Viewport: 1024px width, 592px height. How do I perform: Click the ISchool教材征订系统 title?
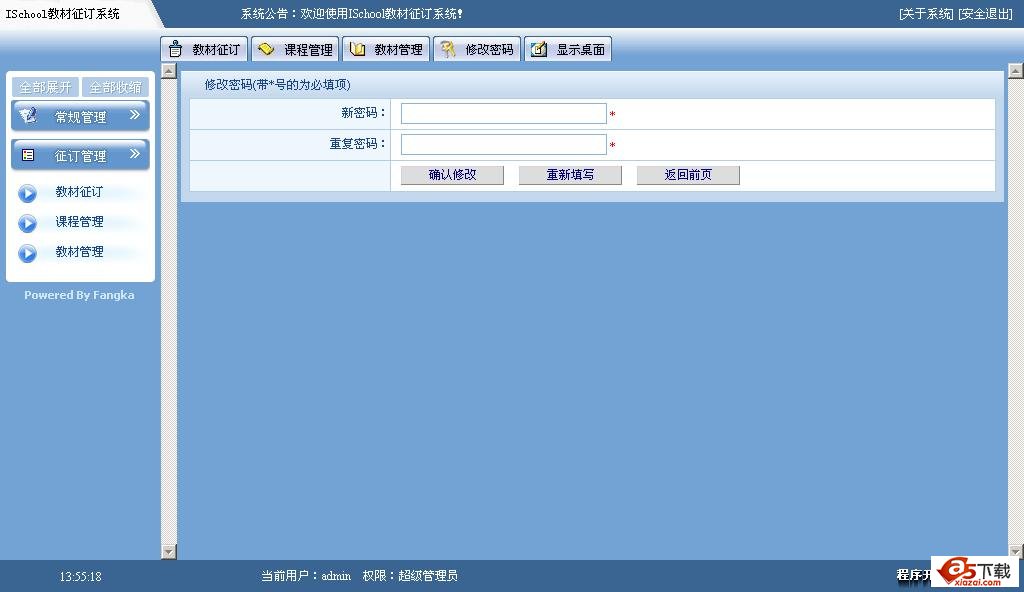point(63,14)
